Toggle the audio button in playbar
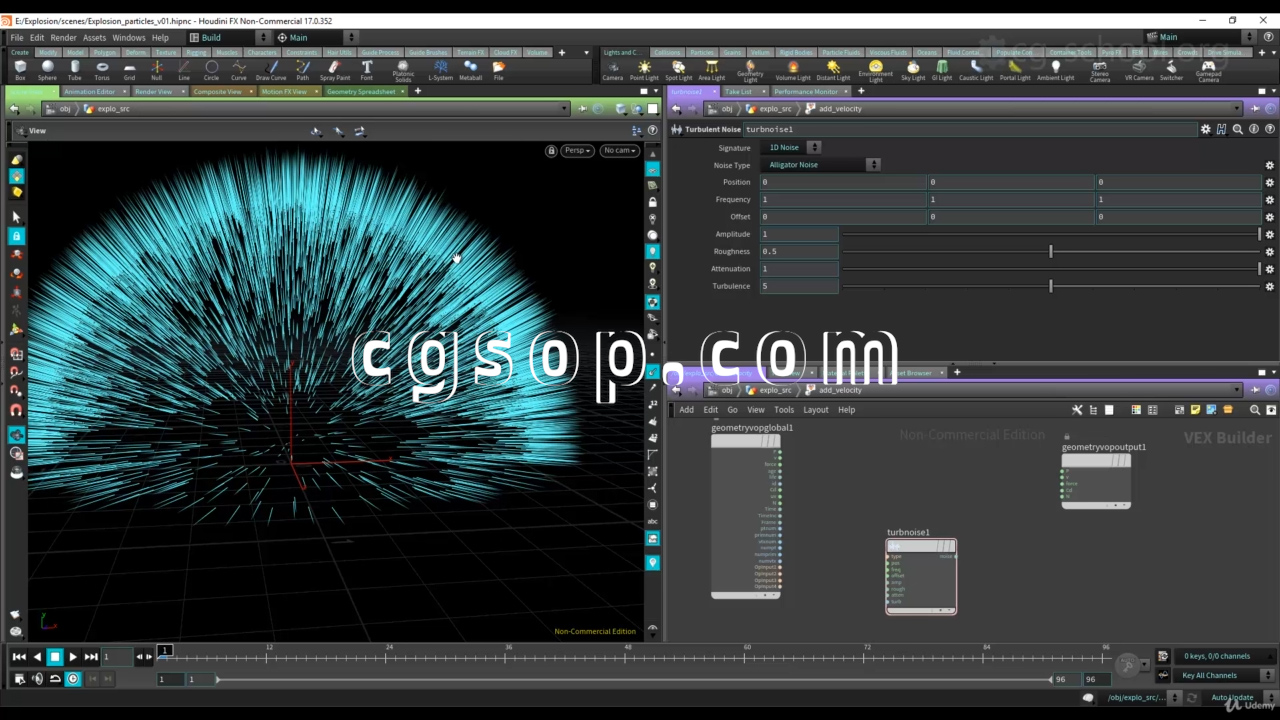The width and height of the screenshot is (1280, 720). tap(37, 679)
